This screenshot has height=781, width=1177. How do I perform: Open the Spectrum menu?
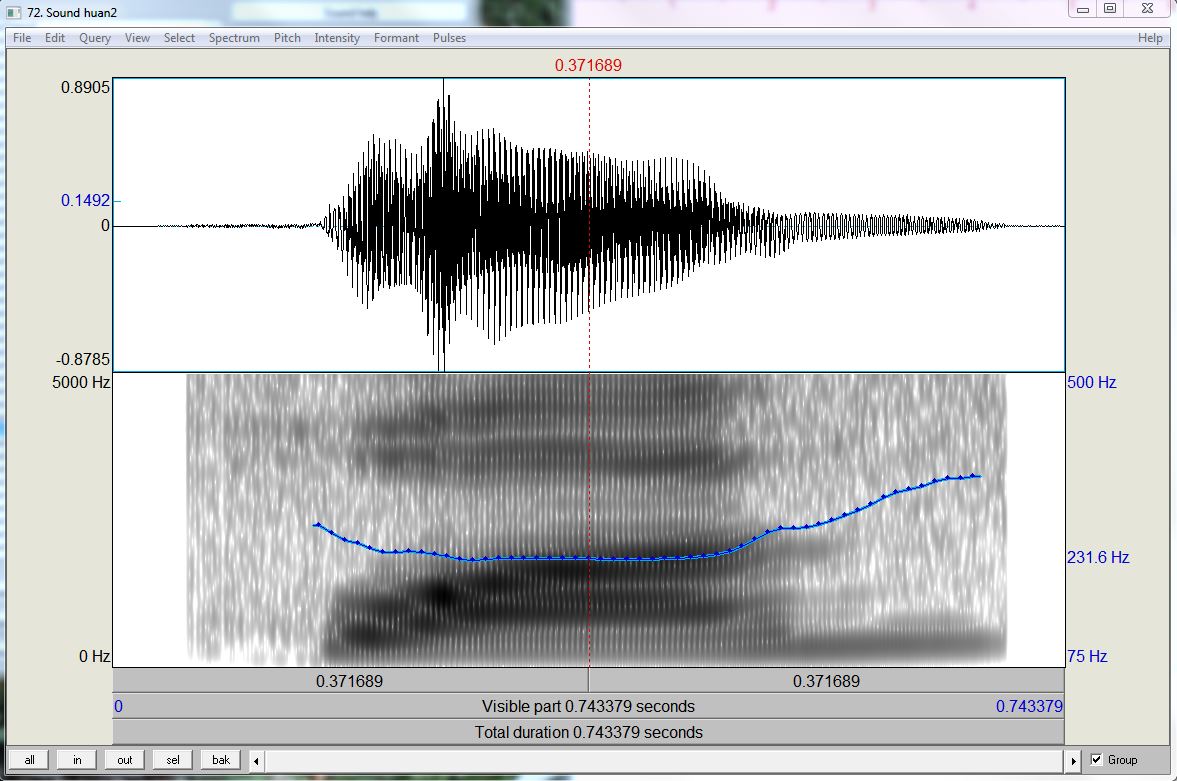coord(234,38)
